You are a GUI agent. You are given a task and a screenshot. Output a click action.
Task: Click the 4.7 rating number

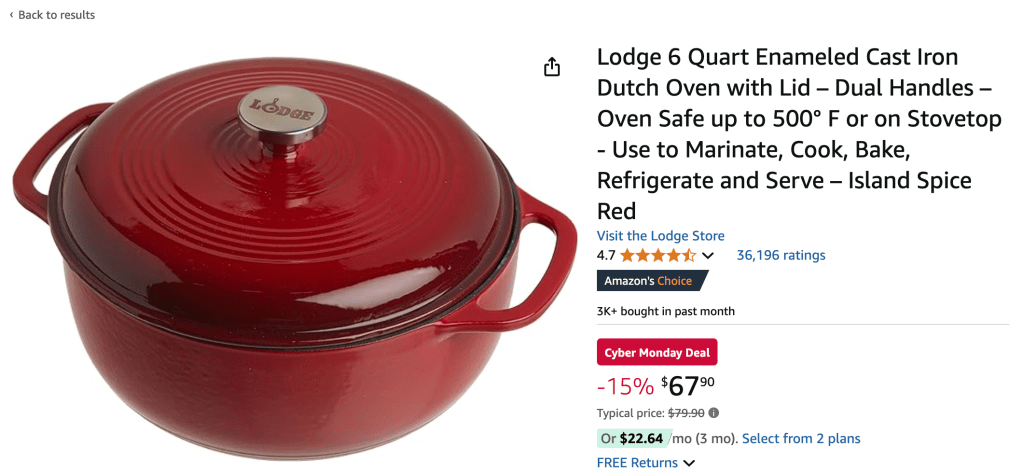click(606, 255)
